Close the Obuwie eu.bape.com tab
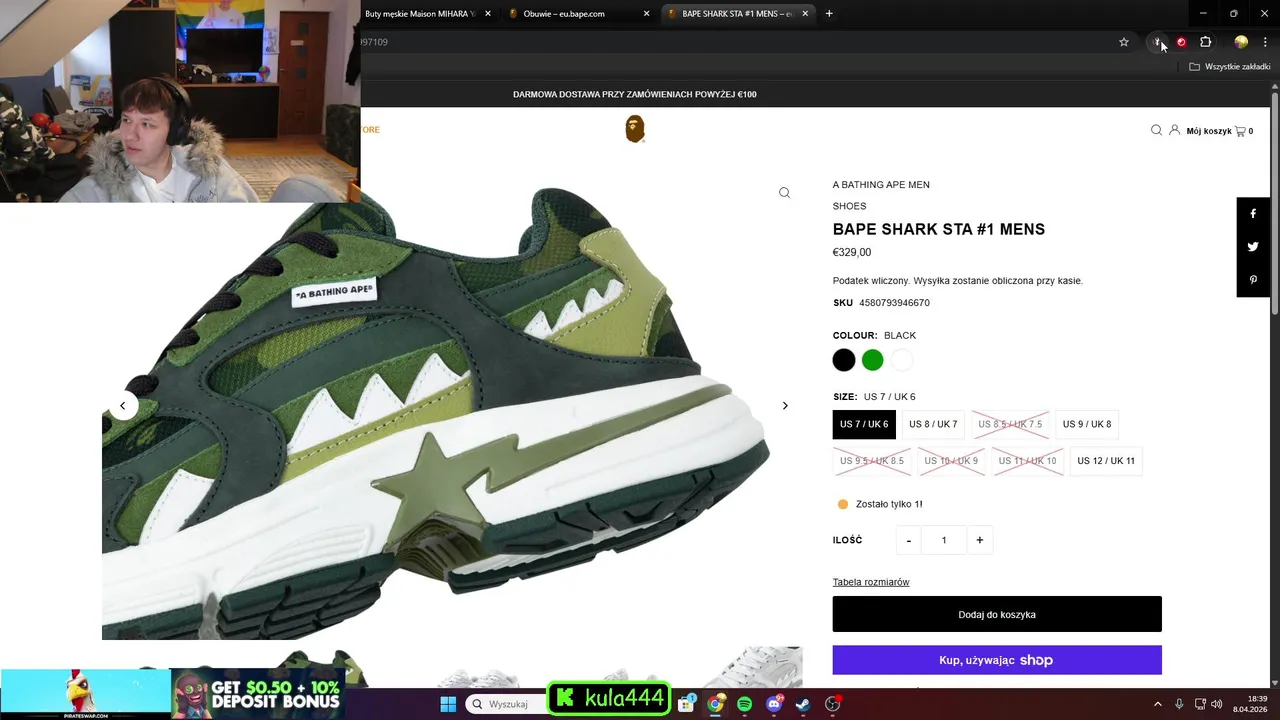This screenshot has width=1280, height=720. tap(646, 14)
